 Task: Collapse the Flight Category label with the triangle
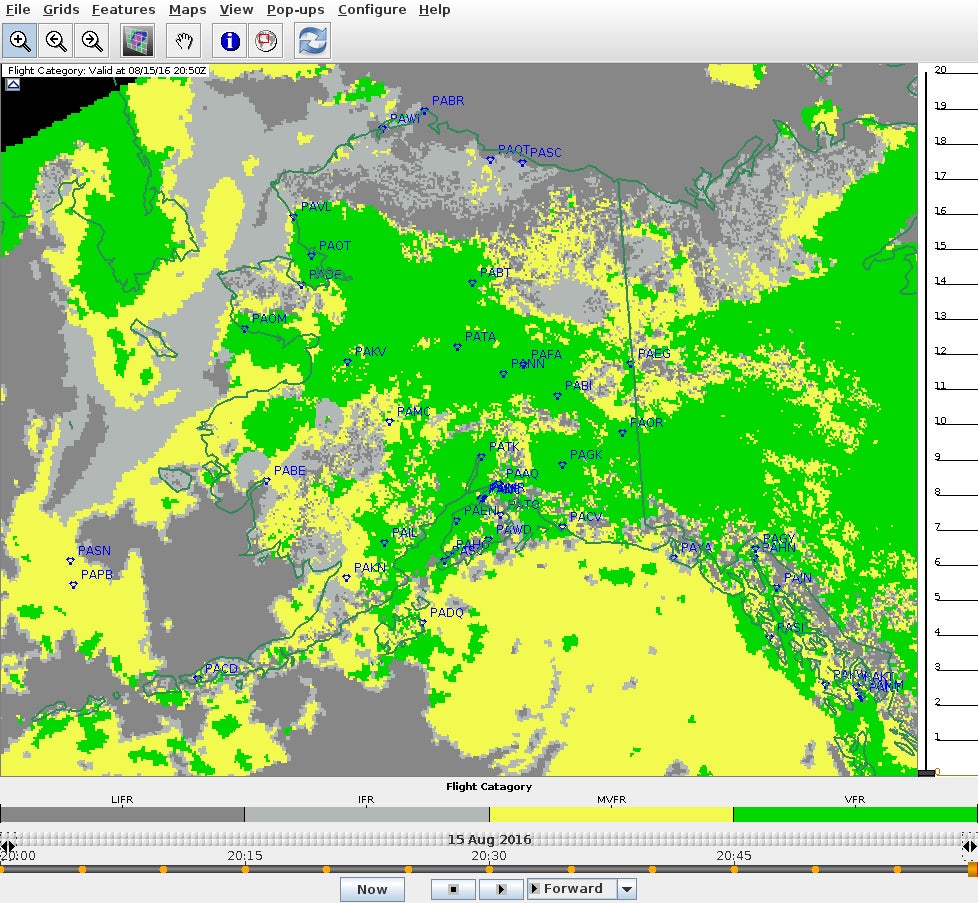(12, 85)
